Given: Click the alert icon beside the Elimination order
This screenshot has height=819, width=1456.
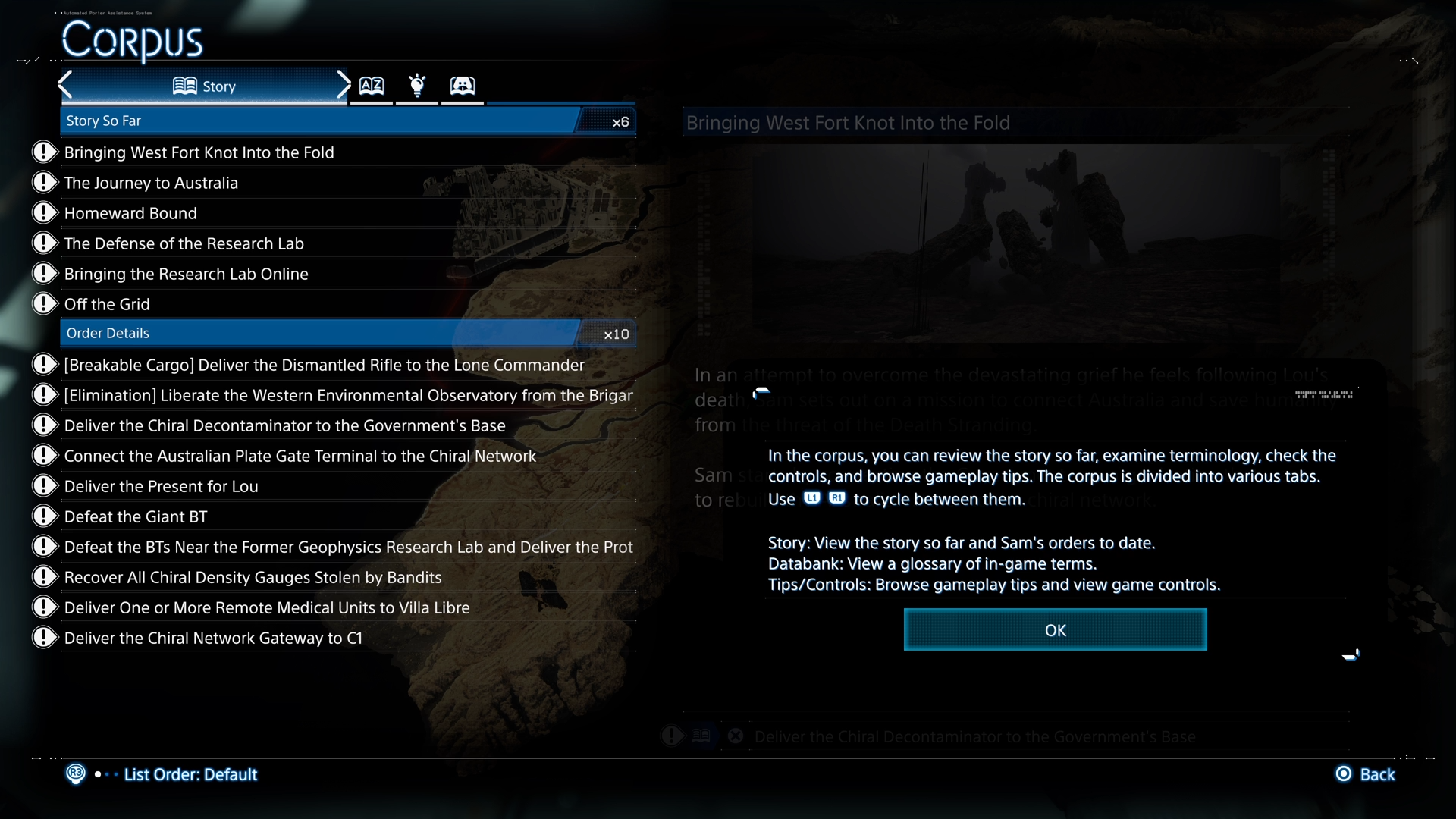Looking at the screenshot, I should click(45, 394).
